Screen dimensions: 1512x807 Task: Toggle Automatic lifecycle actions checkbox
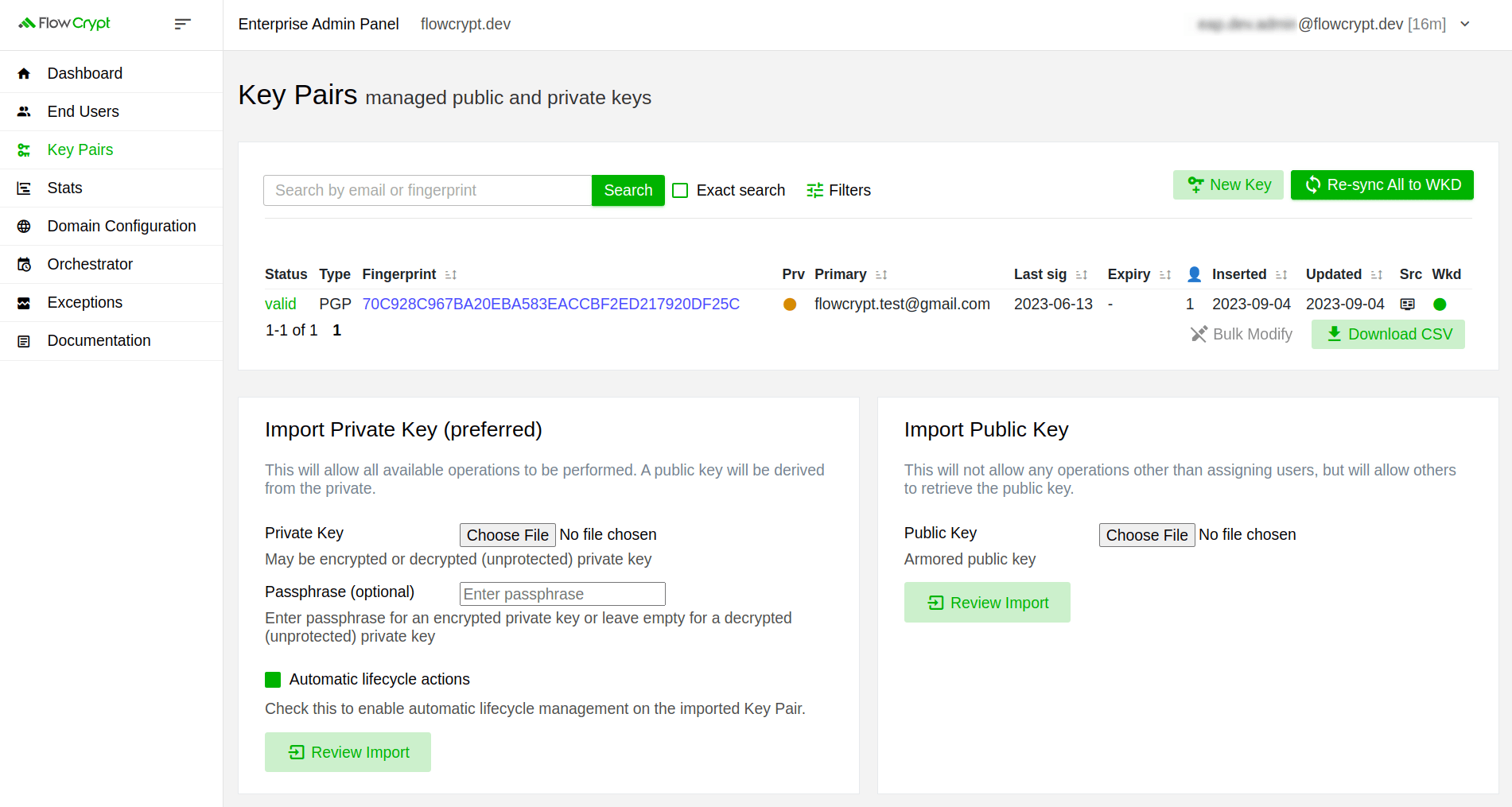pos(273,679)
